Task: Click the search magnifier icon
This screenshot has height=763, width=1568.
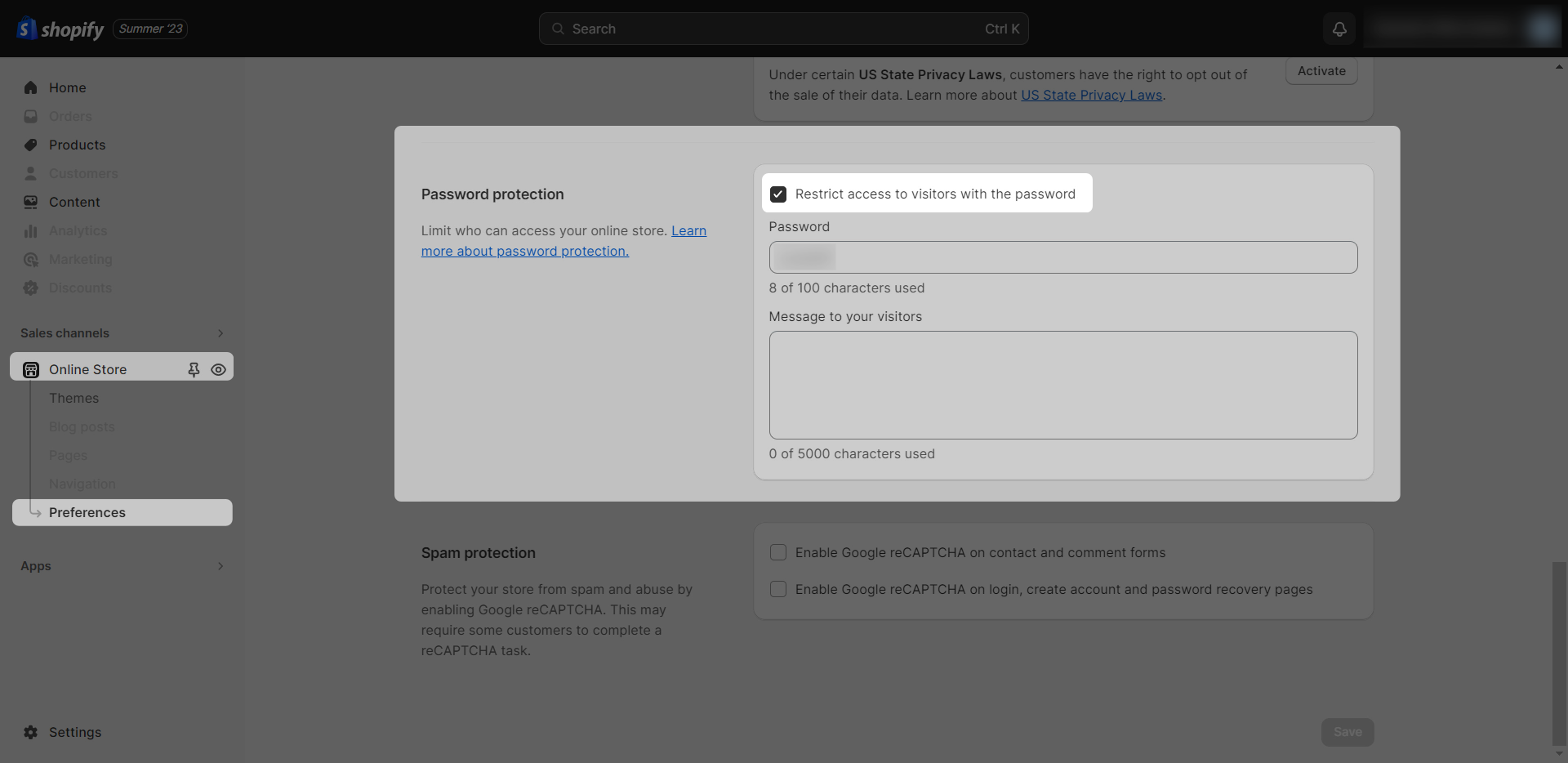Action: click(558, 29)
